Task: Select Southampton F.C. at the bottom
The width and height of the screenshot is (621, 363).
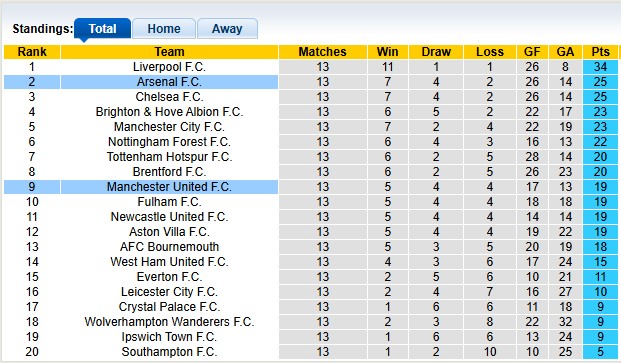Action: pos(170,352)
